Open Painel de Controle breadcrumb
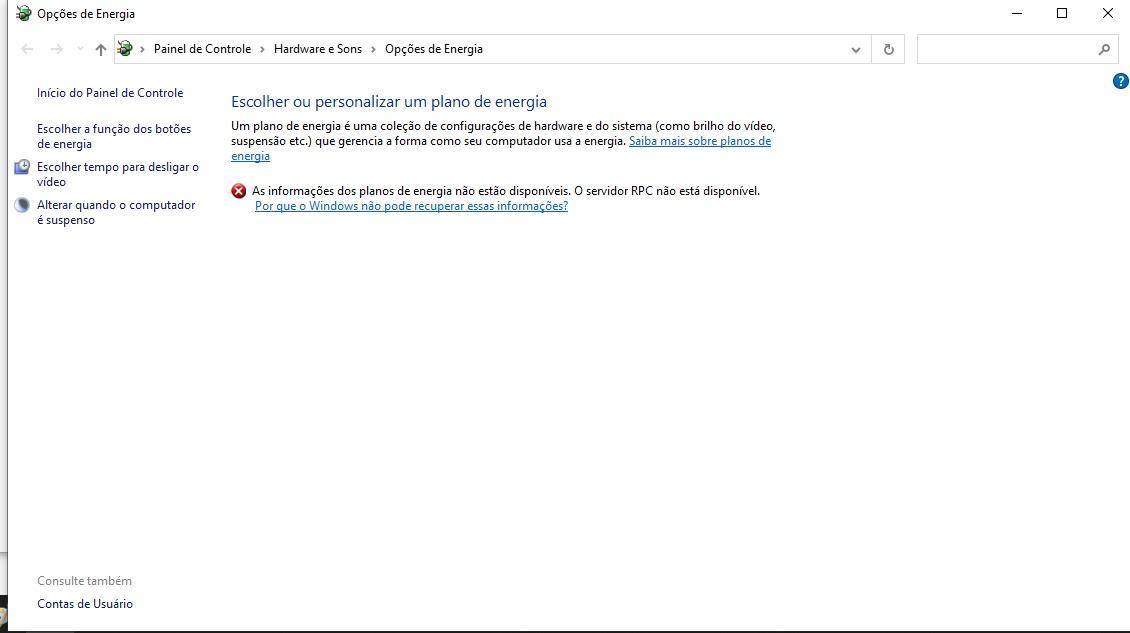Viewport: 1130px width, 633px height. [203, 49]
